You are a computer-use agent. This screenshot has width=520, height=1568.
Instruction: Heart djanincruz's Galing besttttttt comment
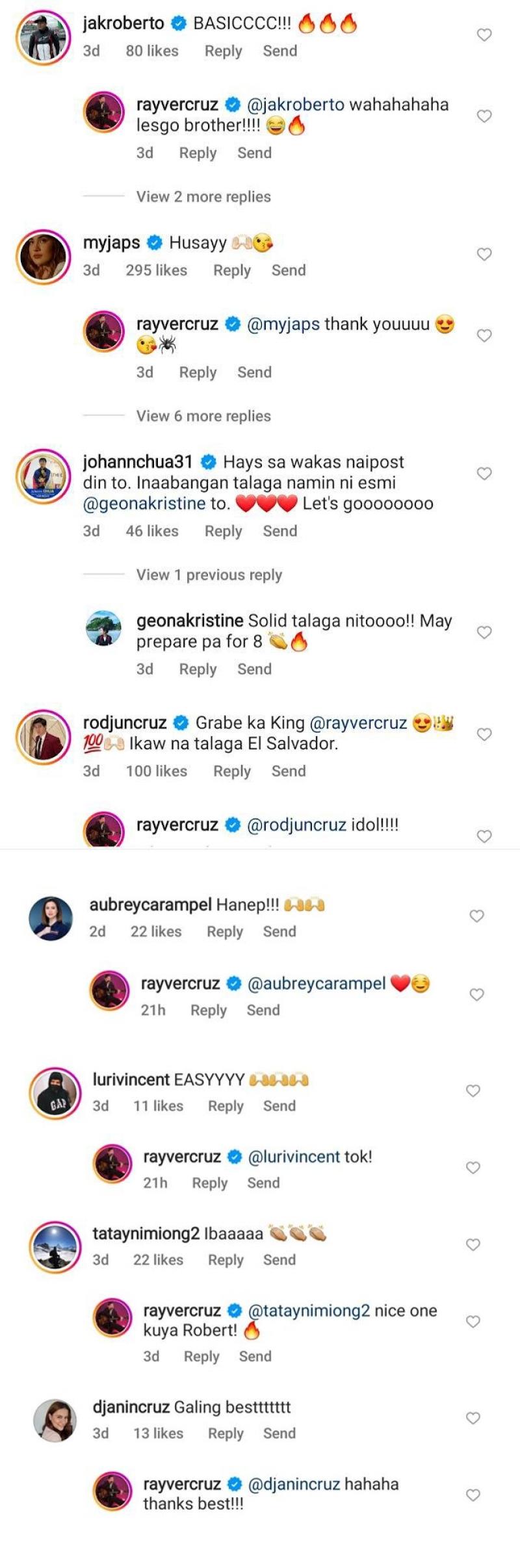[x=473, y=1418]
